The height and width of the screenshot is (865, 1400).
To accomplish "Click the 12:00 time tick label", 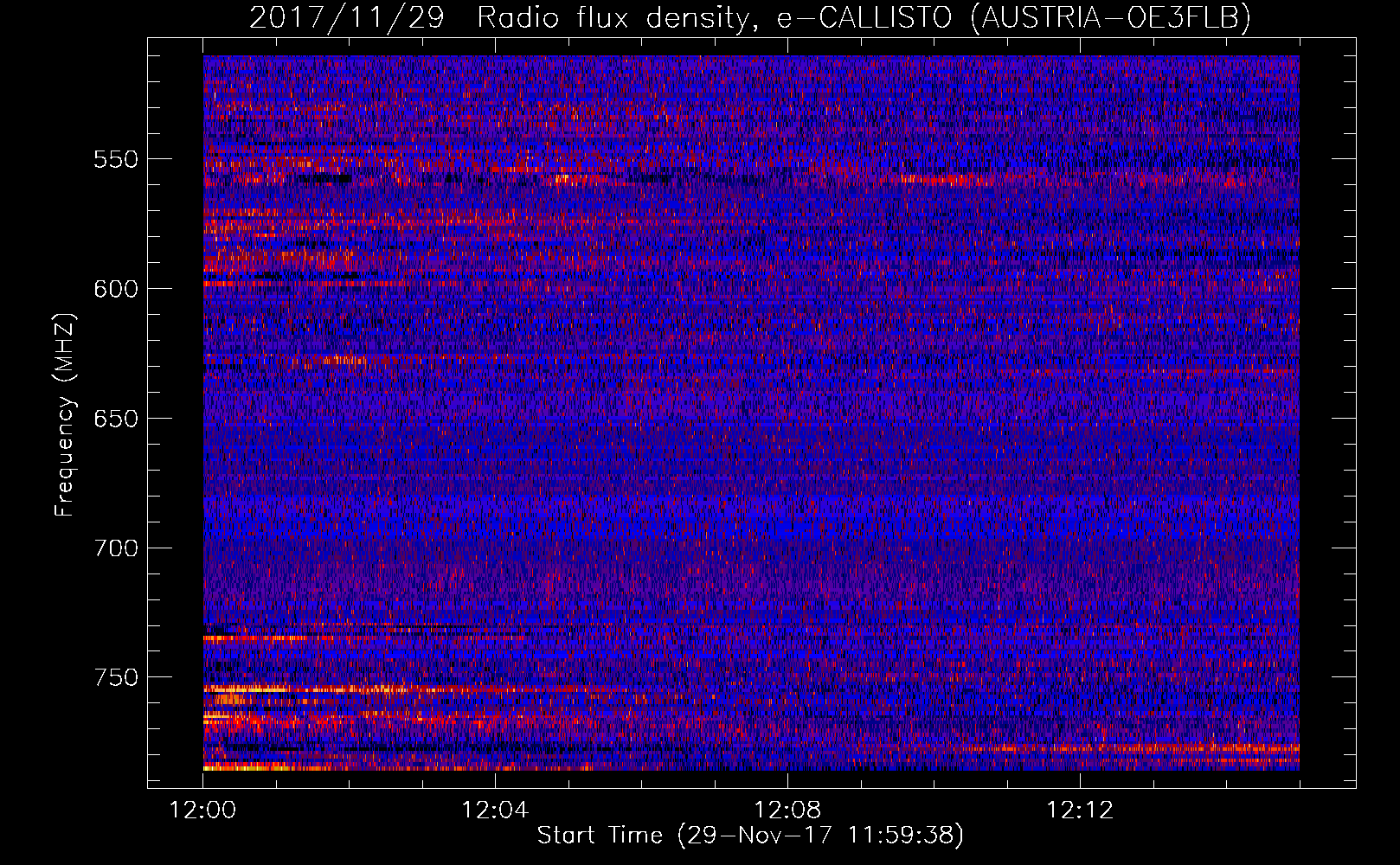I will (x=202, y=811).
